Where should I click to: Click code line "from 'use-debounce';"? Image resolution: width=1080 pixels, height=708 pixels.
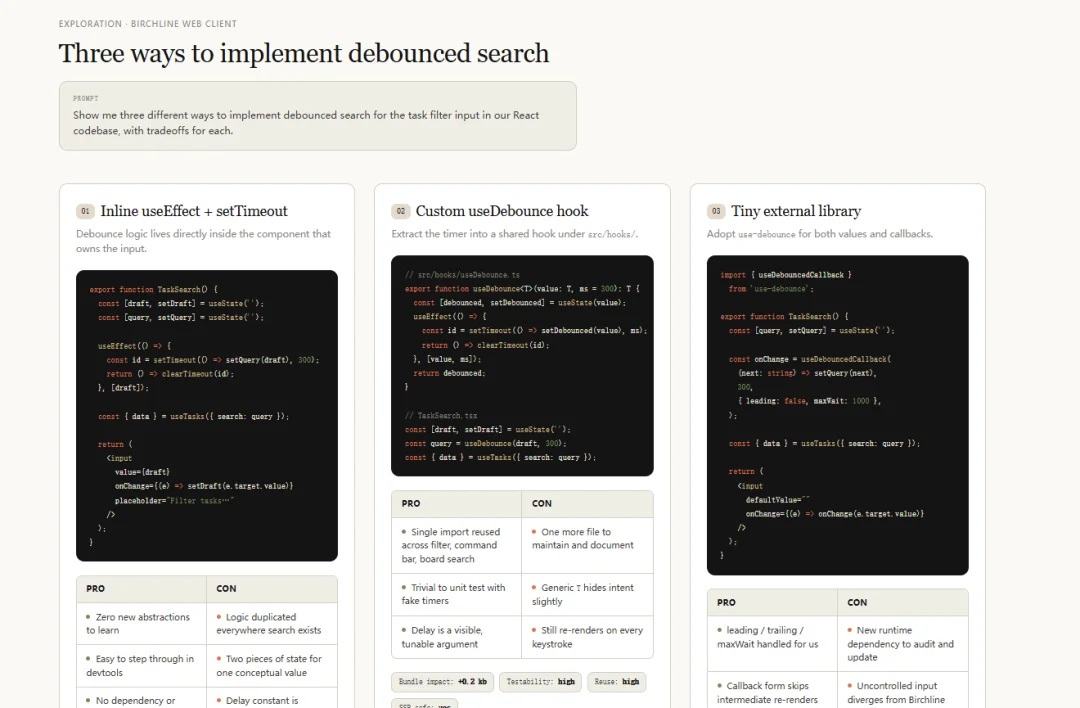771,289
